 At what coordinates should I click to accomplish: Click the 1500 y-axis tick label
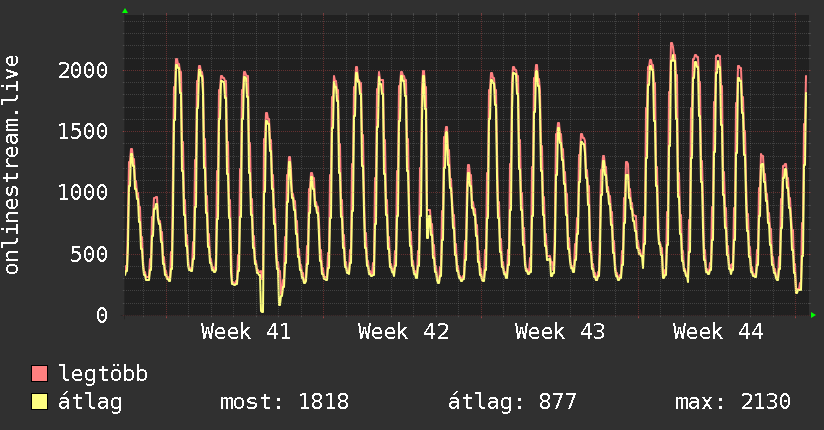point(83,131)
